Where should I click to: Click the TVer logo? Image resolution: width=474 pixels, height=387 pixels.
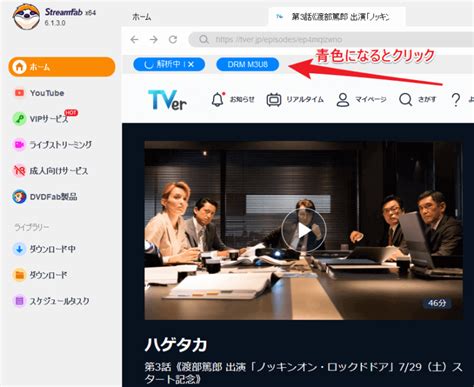(167, 100)
